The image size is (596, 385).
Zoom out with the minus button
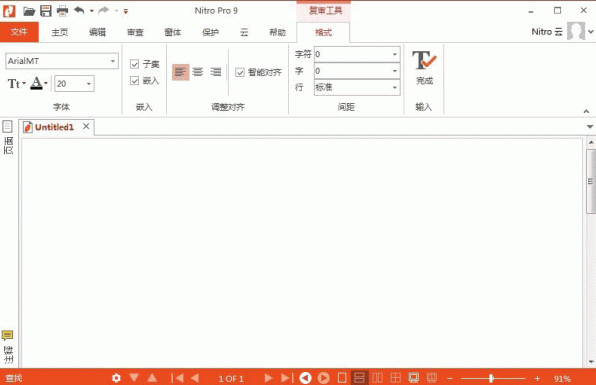coord(450,379)
